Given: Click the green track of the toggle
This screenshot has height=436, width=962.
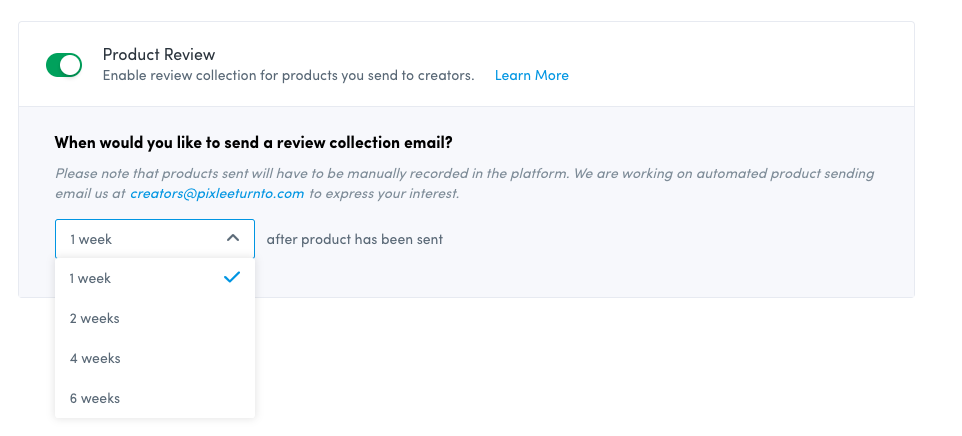Looking at the screenshot, I should tap(54, 65).
